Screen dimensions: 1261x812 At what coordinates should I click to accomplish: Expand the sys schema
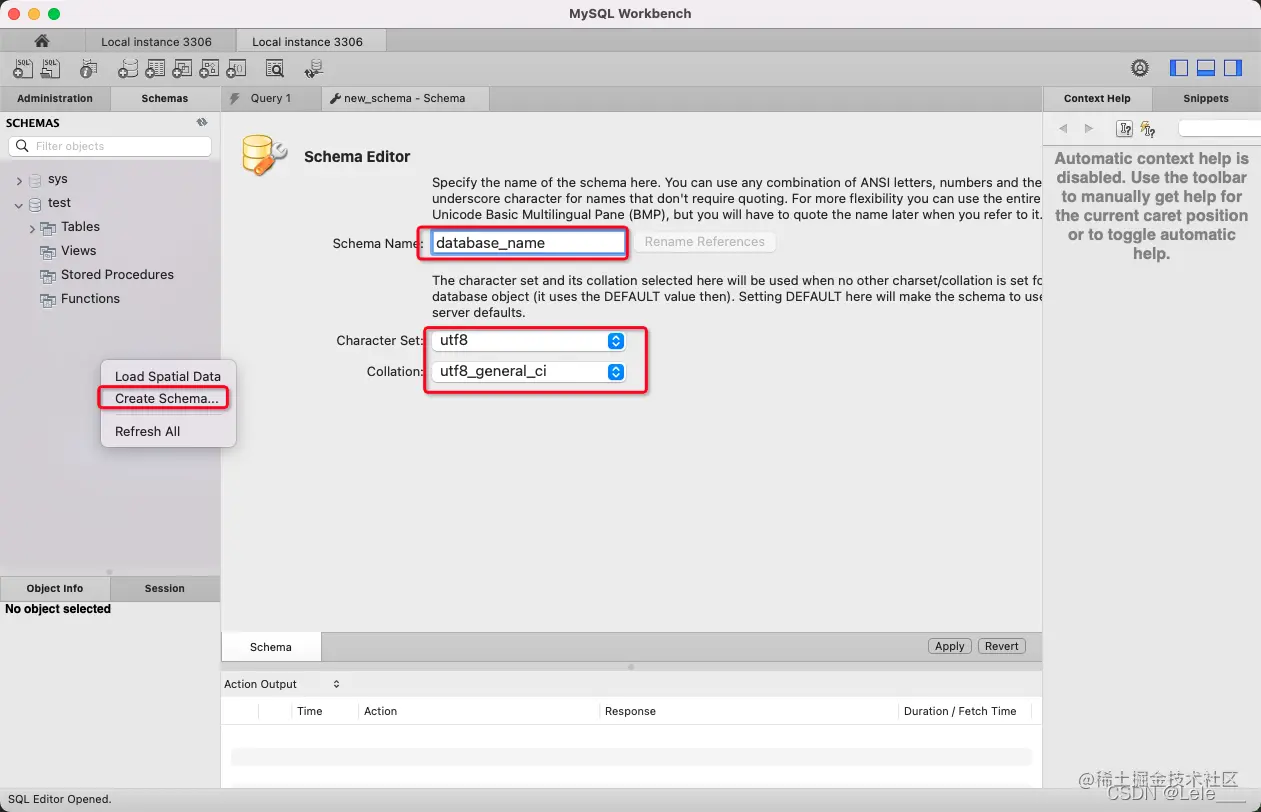[19, 180]
